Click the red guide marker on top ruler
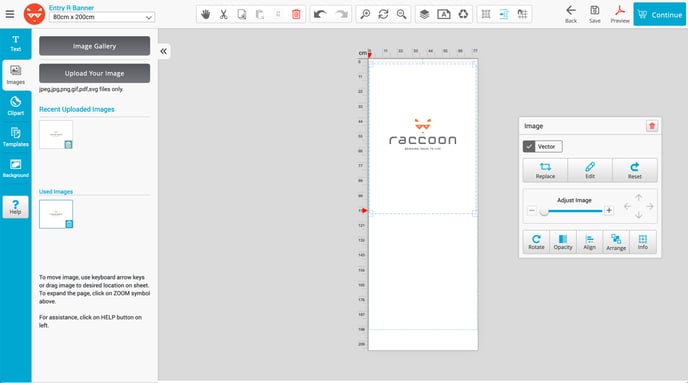The width and height of the screenshot is (688, 383). (369, 55)
